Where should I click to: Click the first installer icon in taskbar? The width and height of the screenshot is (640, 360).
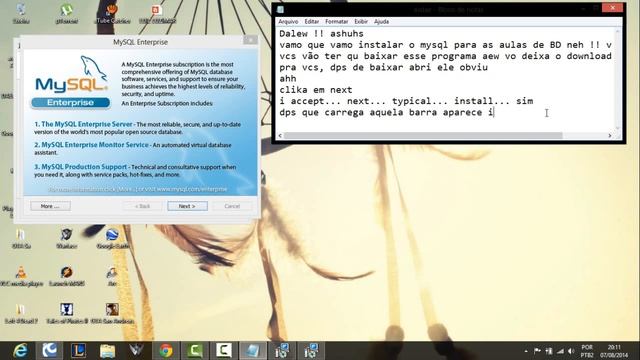click(x=282, y=351)
